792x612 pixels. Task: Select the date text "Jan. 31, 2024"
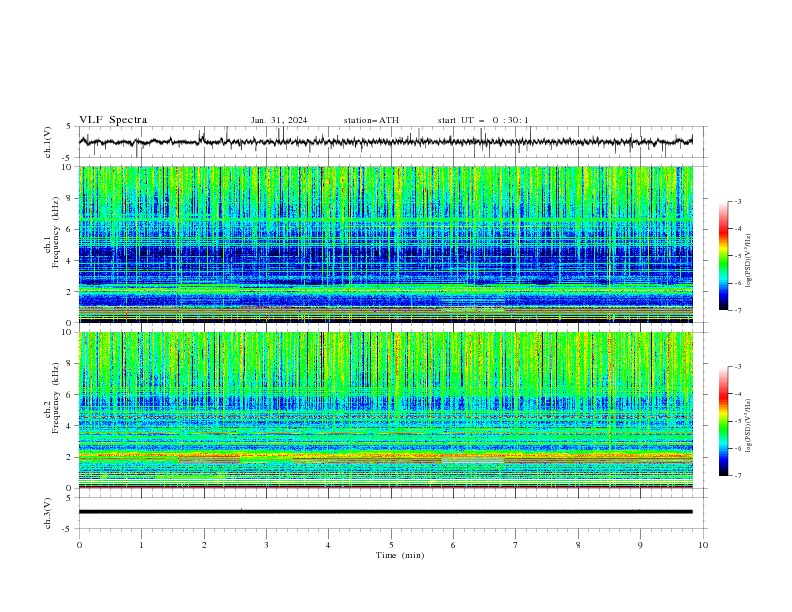tap(279, 120)
